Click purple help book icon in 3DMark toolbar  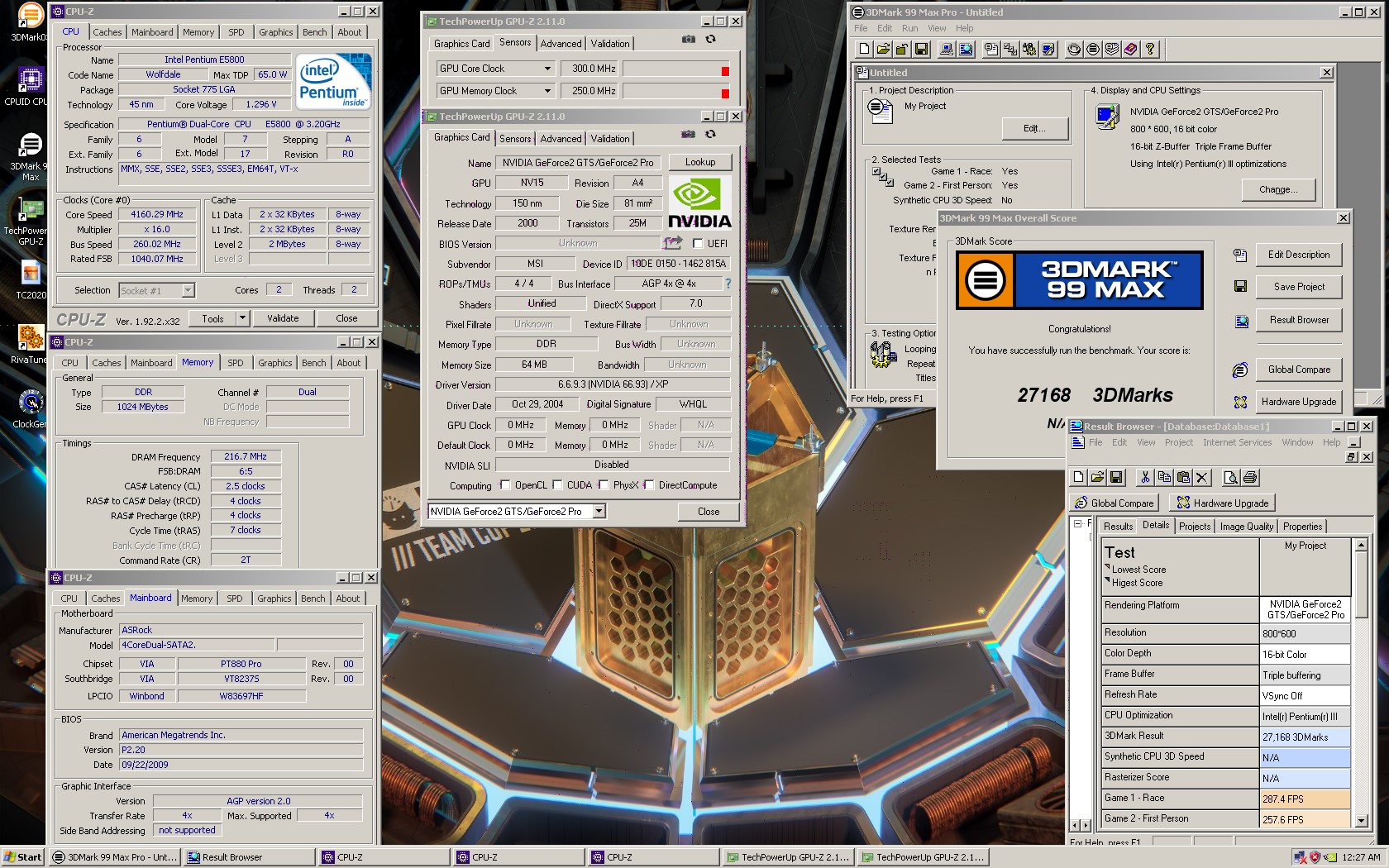click(x=1131, y=50)
